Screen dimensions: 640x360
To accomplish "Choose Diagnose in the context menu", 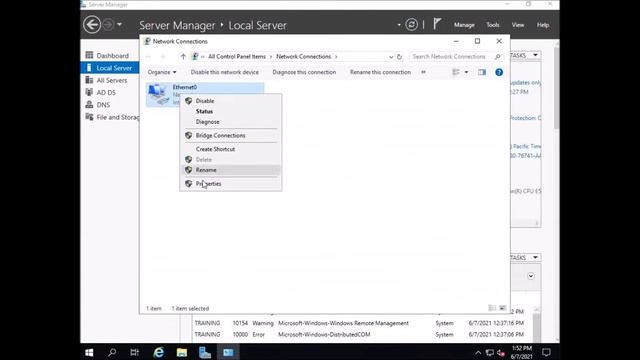I will click(x=231, y=122).
